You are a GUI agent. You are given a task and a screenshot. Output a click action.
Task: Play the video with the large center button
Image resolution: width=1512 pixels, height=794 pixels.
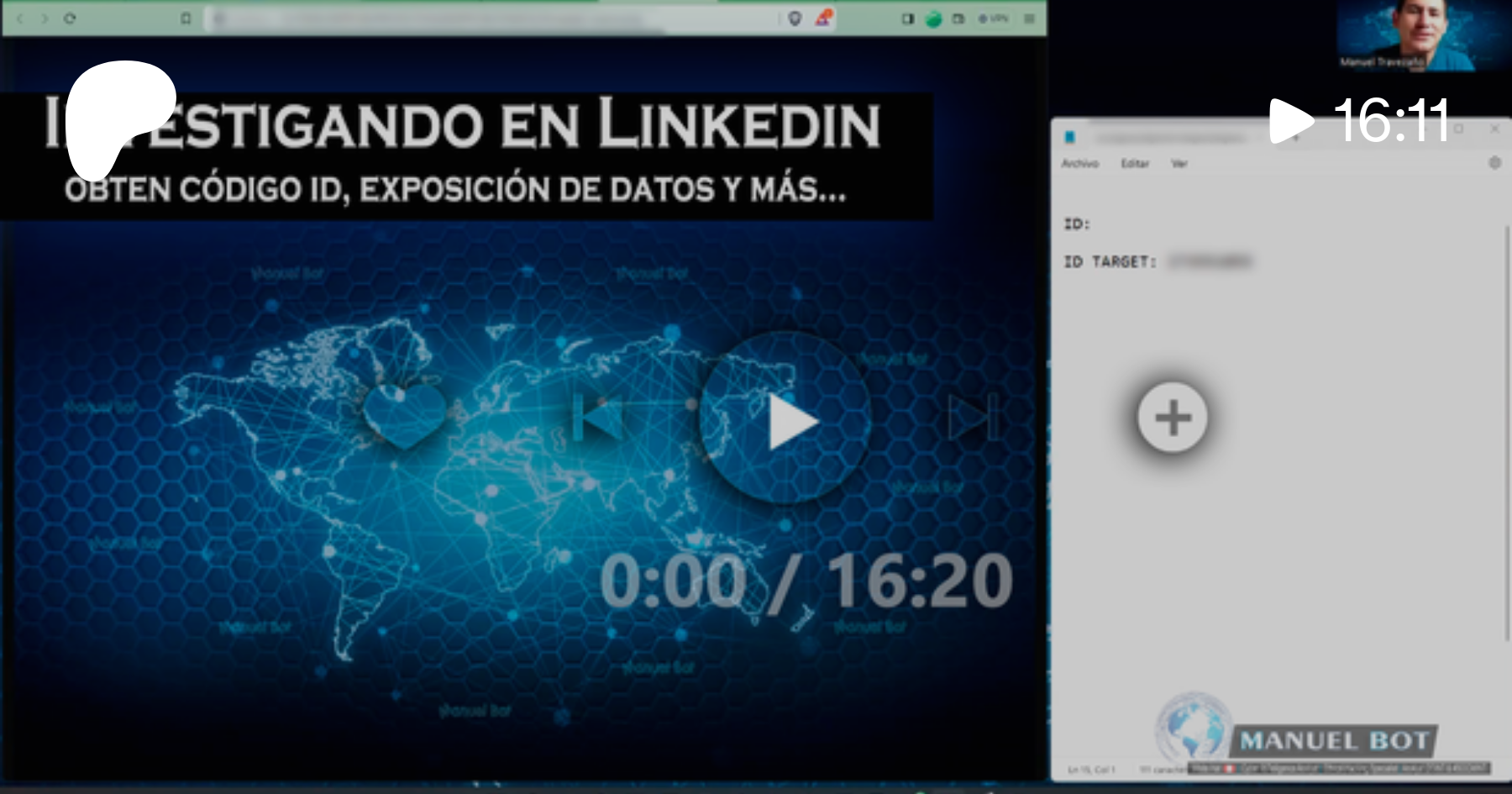[x=785, y=419]
